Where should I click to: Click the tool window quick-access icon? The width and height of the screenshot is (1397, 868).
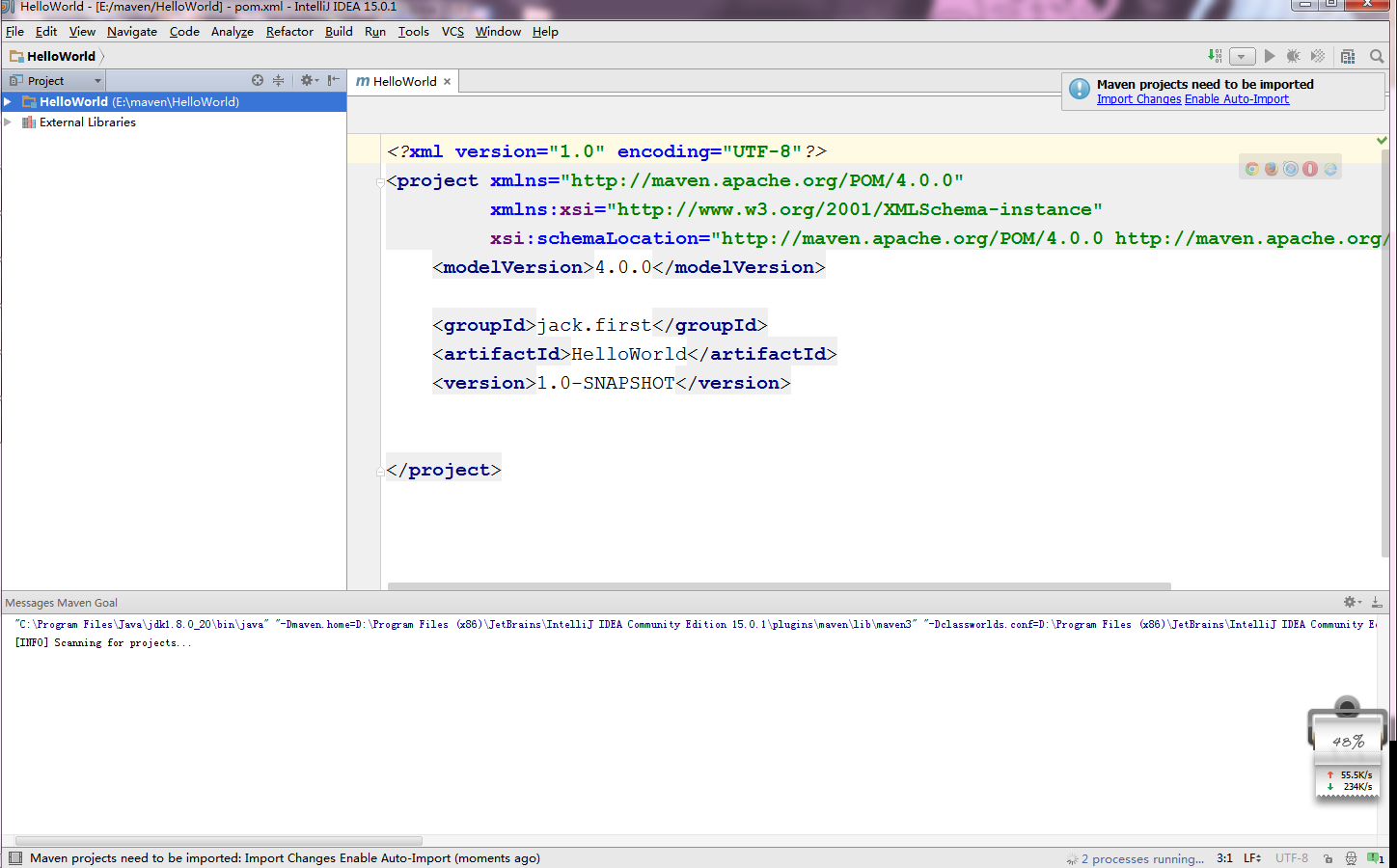coord(14,858)
